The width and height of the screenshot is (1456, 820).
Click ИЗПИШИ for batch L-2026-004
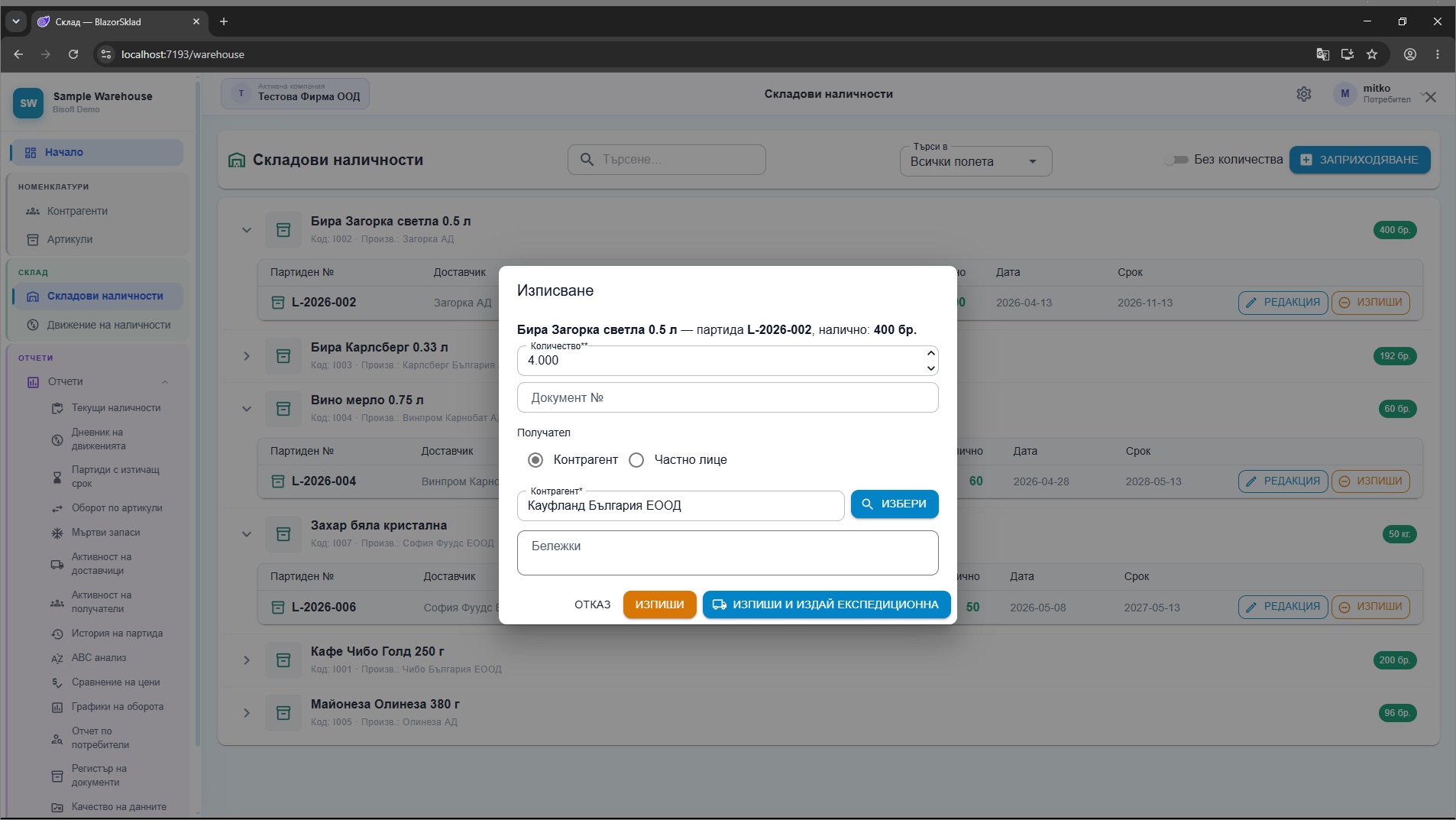[x=1371, y=481]
